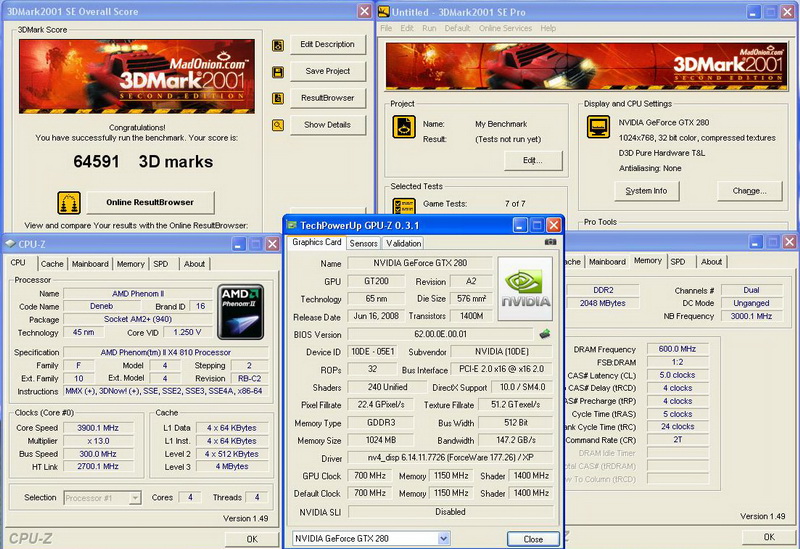This screenshot has height=549, width=800.
Task: Open the Help menu in 3DMark
Action: tap(548, 28)
